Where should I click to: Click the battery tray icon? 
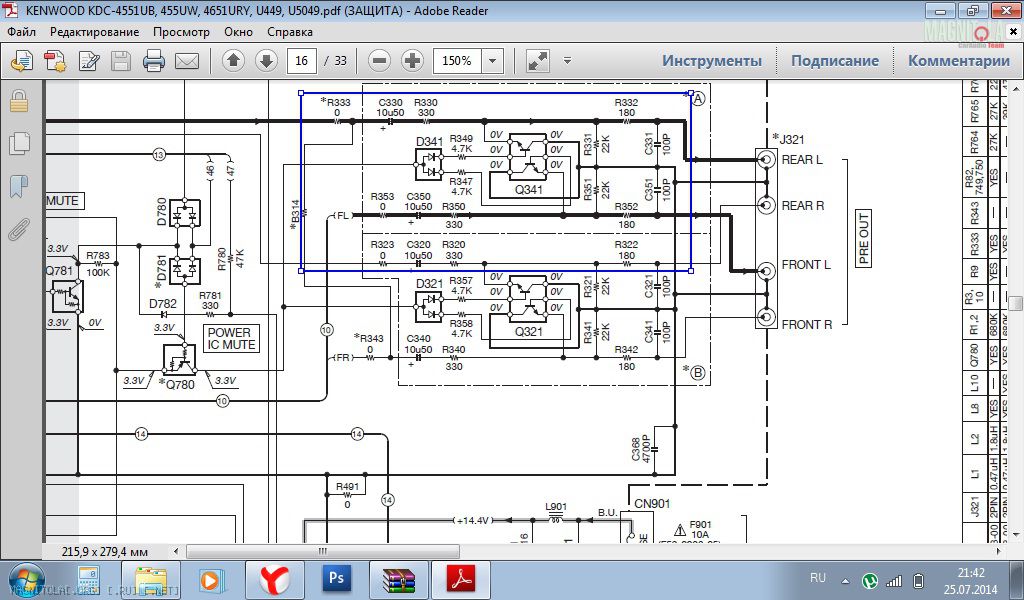pyautogui.click(x=918, y=580)
